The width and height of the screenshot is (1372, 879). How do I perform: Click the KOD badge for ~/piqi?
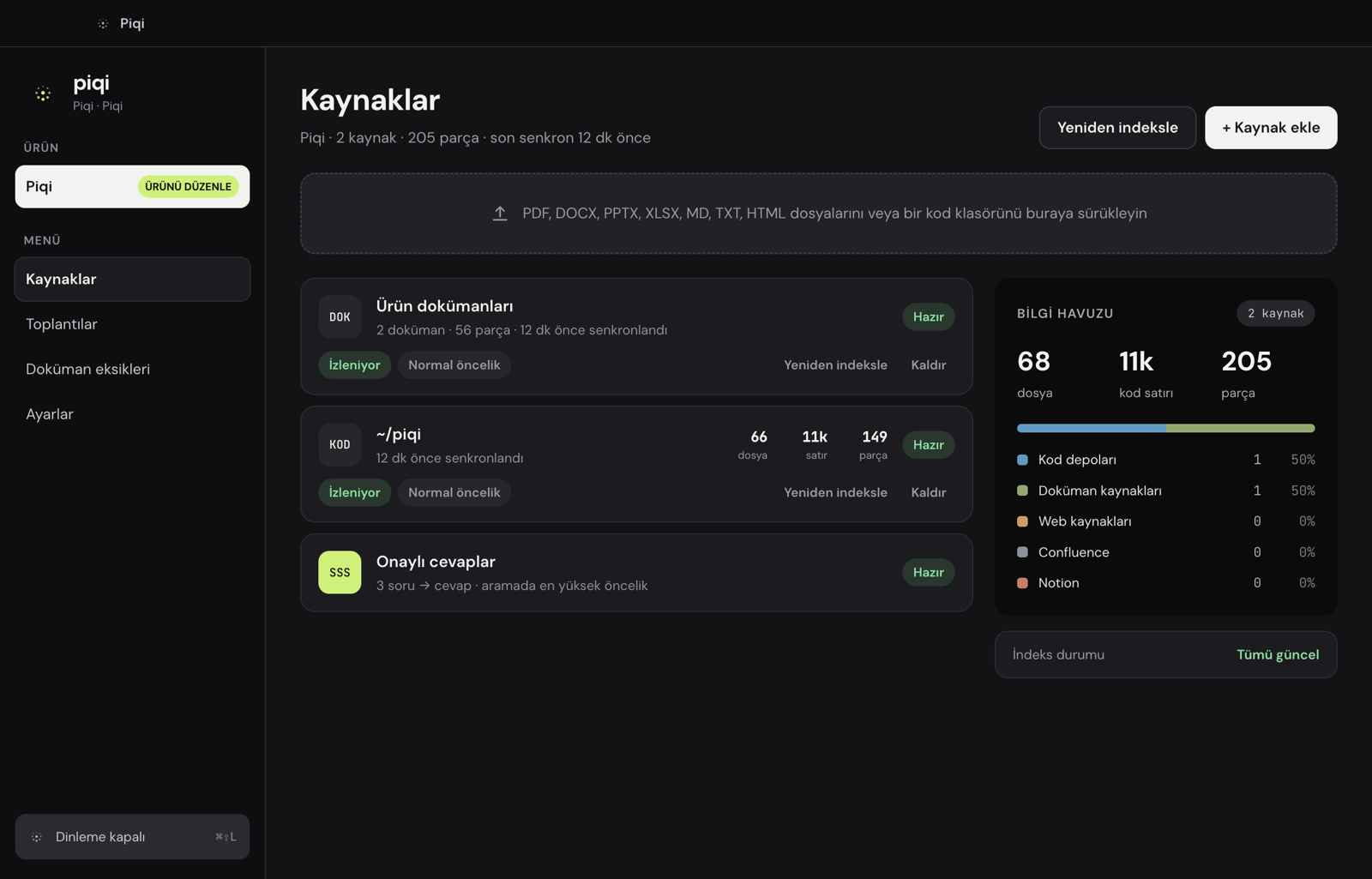(x=340, y=445)
